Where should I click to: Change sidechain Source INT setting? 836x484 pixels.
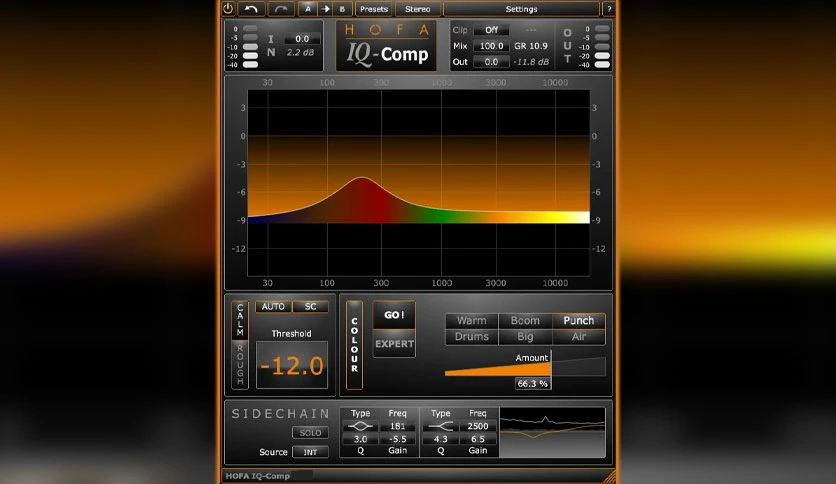coord(310,452)
